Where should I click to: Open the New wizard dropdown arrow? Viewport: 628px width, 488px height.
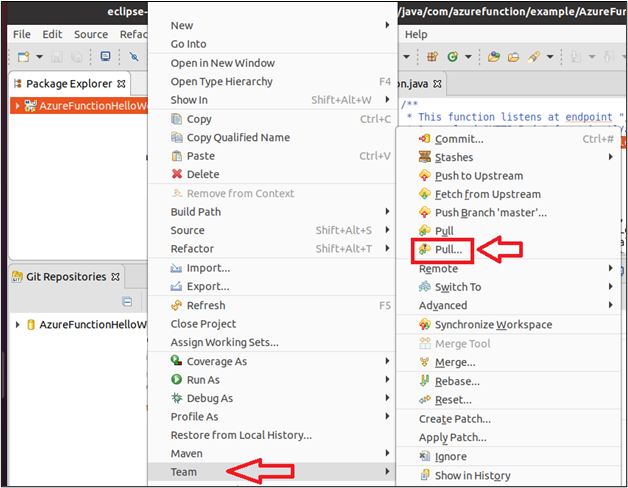(x=39, y=56)
